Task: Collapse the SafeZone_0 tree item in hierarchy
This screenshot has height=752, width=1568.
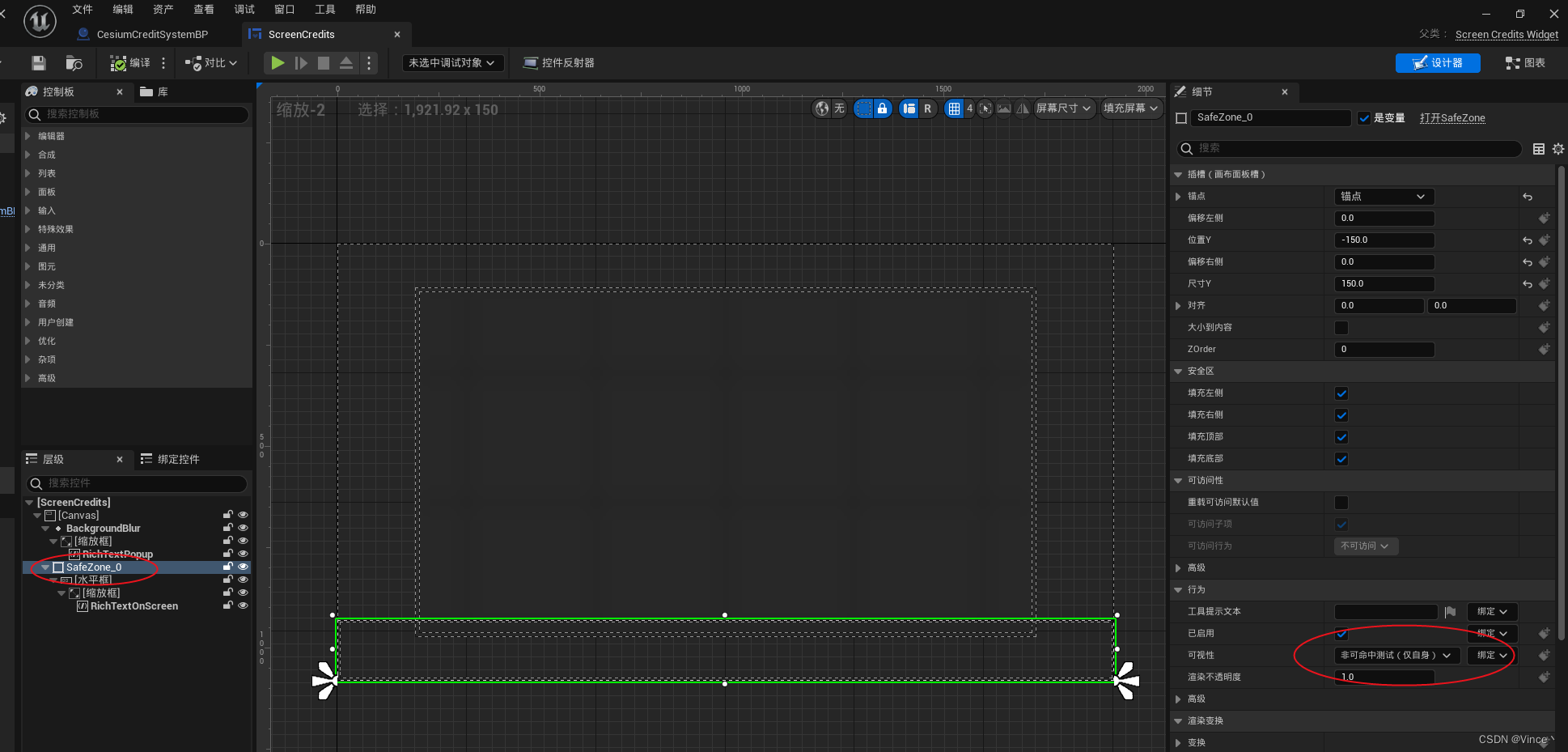Action: point(45,567)
